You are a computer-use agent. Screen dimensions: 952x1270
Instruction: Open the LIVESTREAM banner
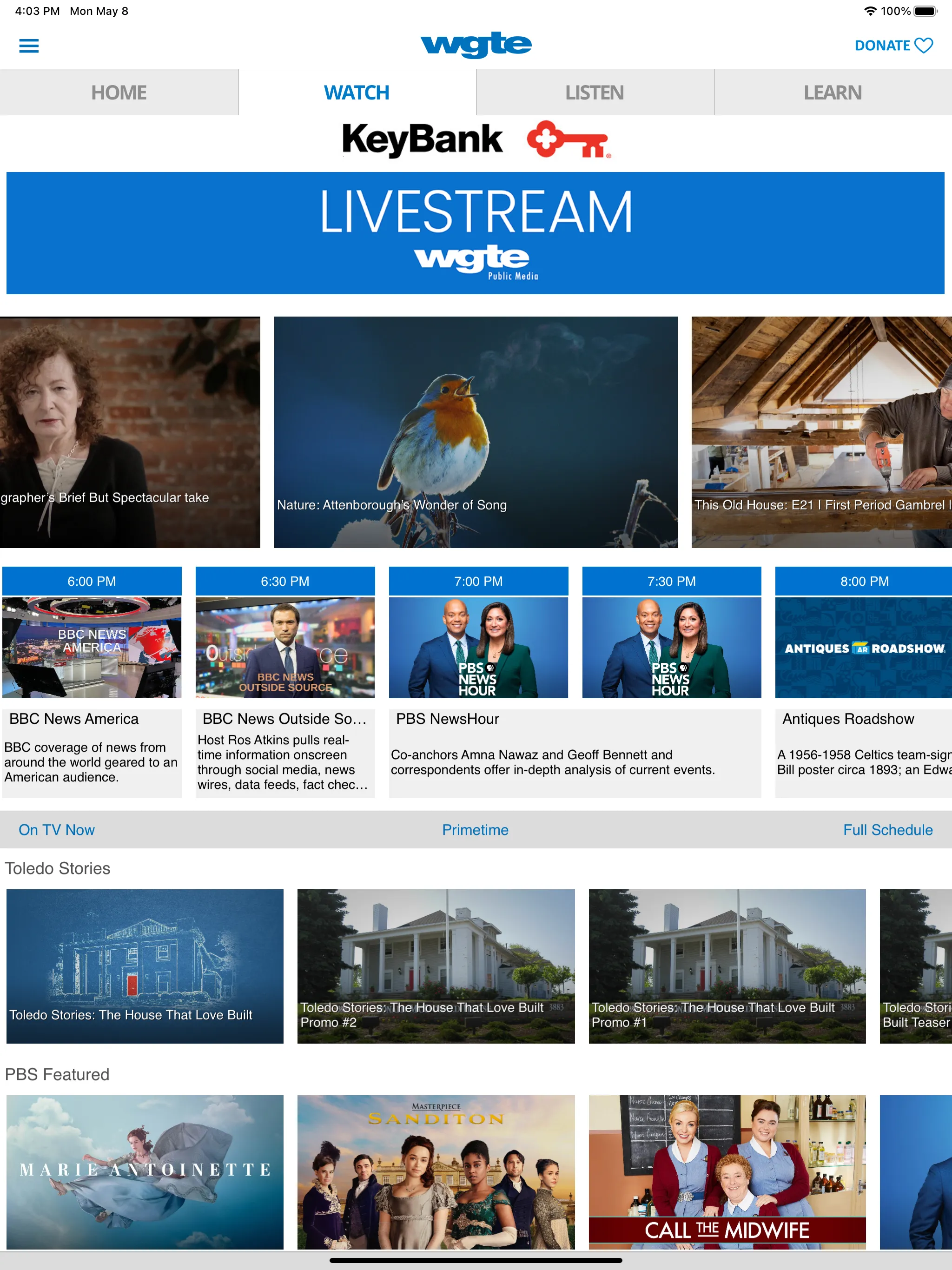click(x=476, y=233)
